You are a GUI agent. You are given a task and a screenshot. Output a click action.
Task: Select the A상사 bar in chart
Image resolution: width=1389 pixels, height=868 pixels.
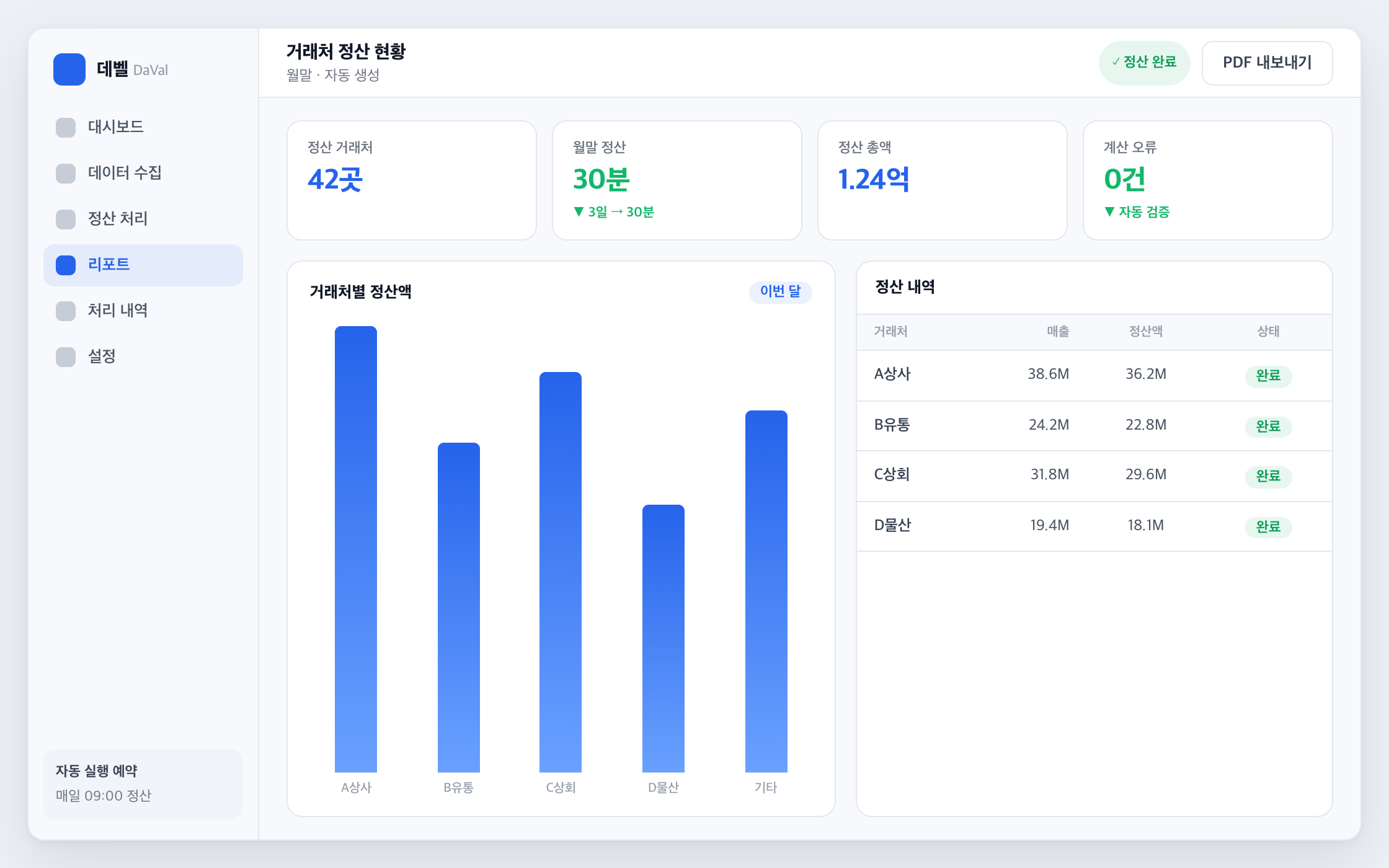[x=356, y=549]
